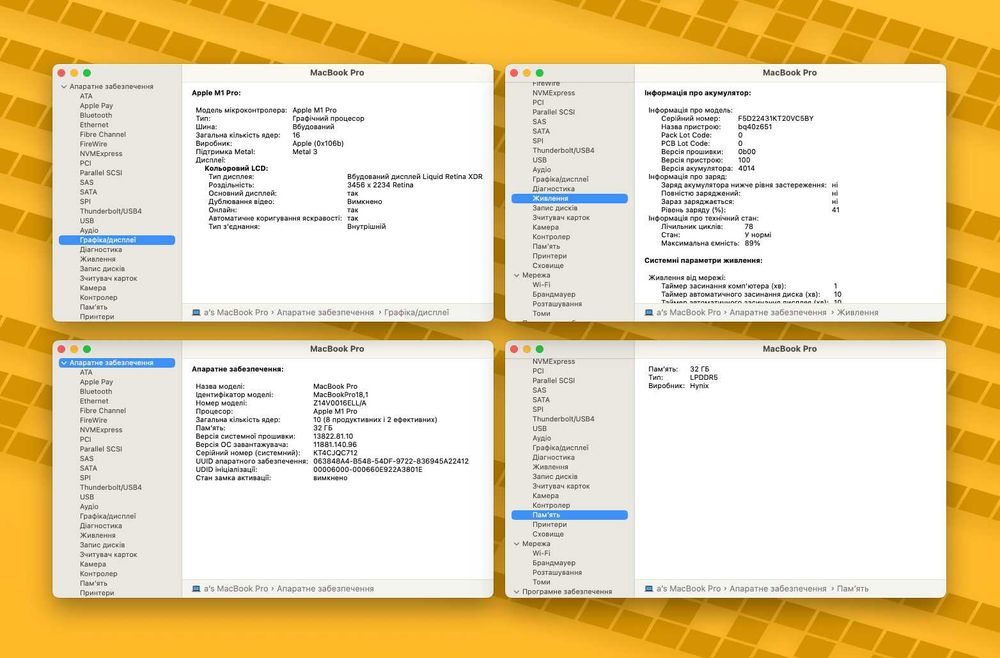Click cycle count value 78

pos(749,226)
